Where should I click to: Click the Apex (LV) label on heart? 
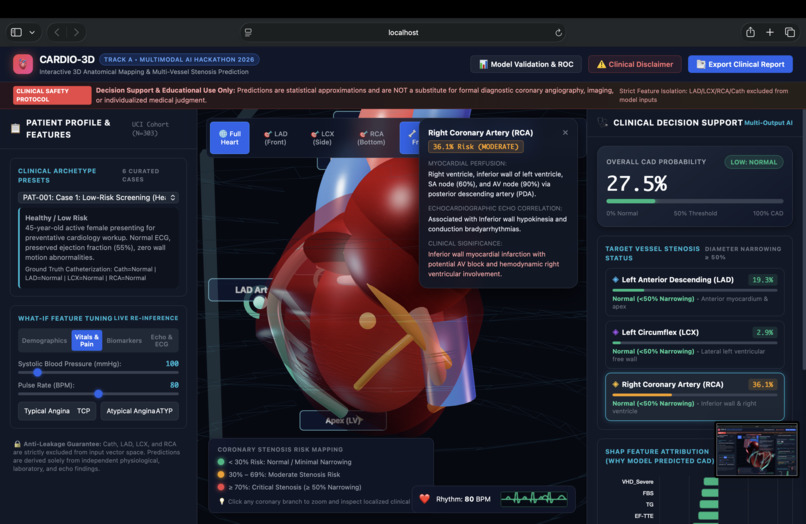343,421
